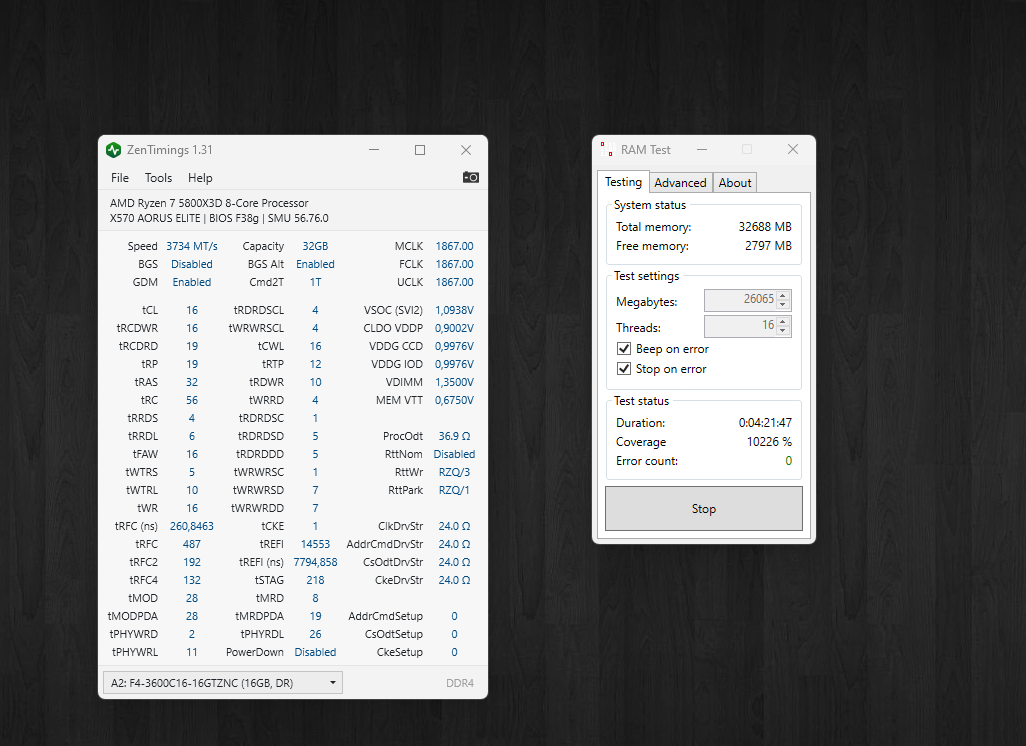This screenshot has width=1026, height=746.
Task: Click the RttNom value Disabled
Action: (x=454, y=454)
